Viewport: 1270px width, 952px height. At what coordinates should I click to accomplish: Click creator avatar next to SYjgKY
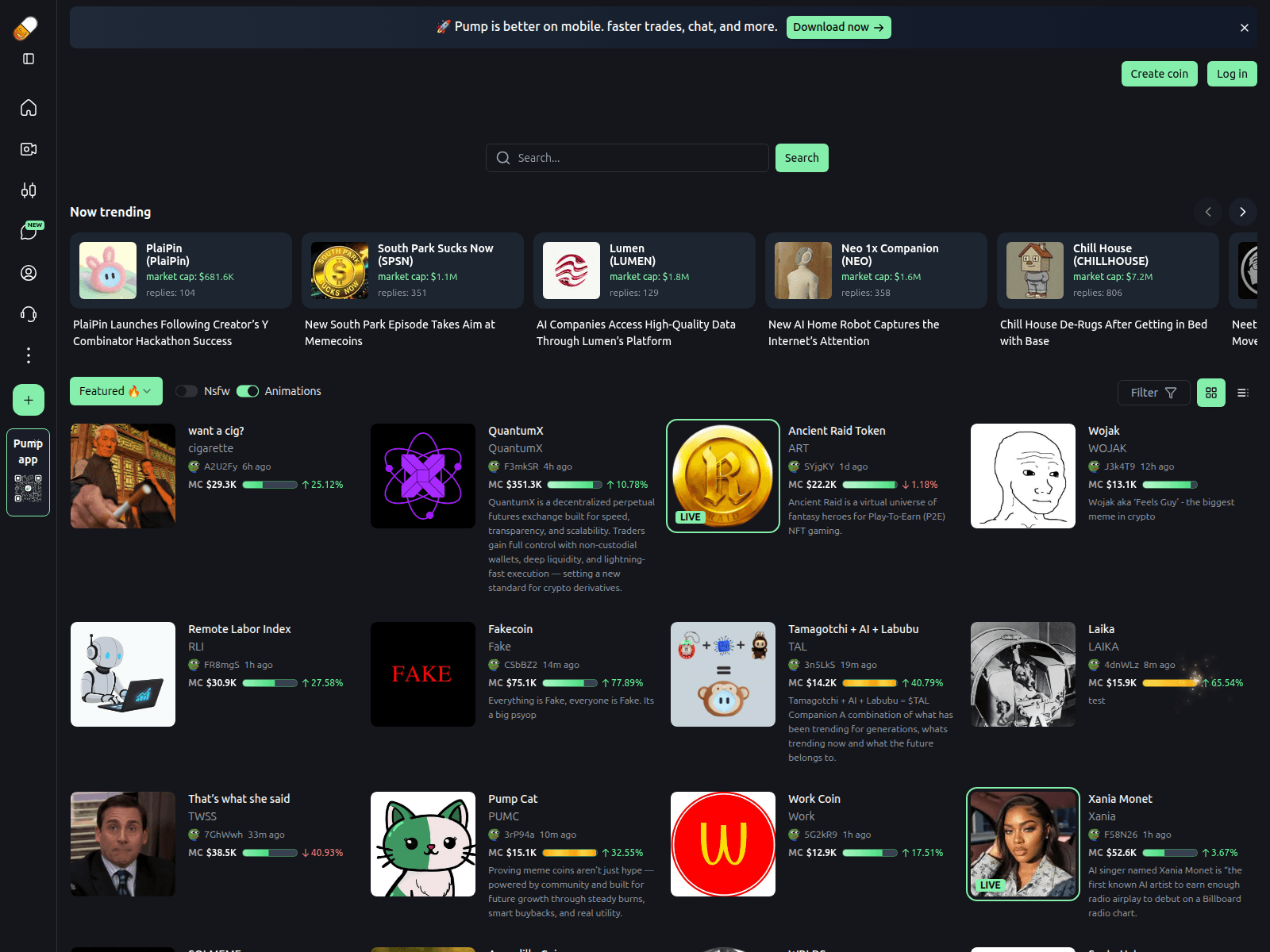point(794,466)
